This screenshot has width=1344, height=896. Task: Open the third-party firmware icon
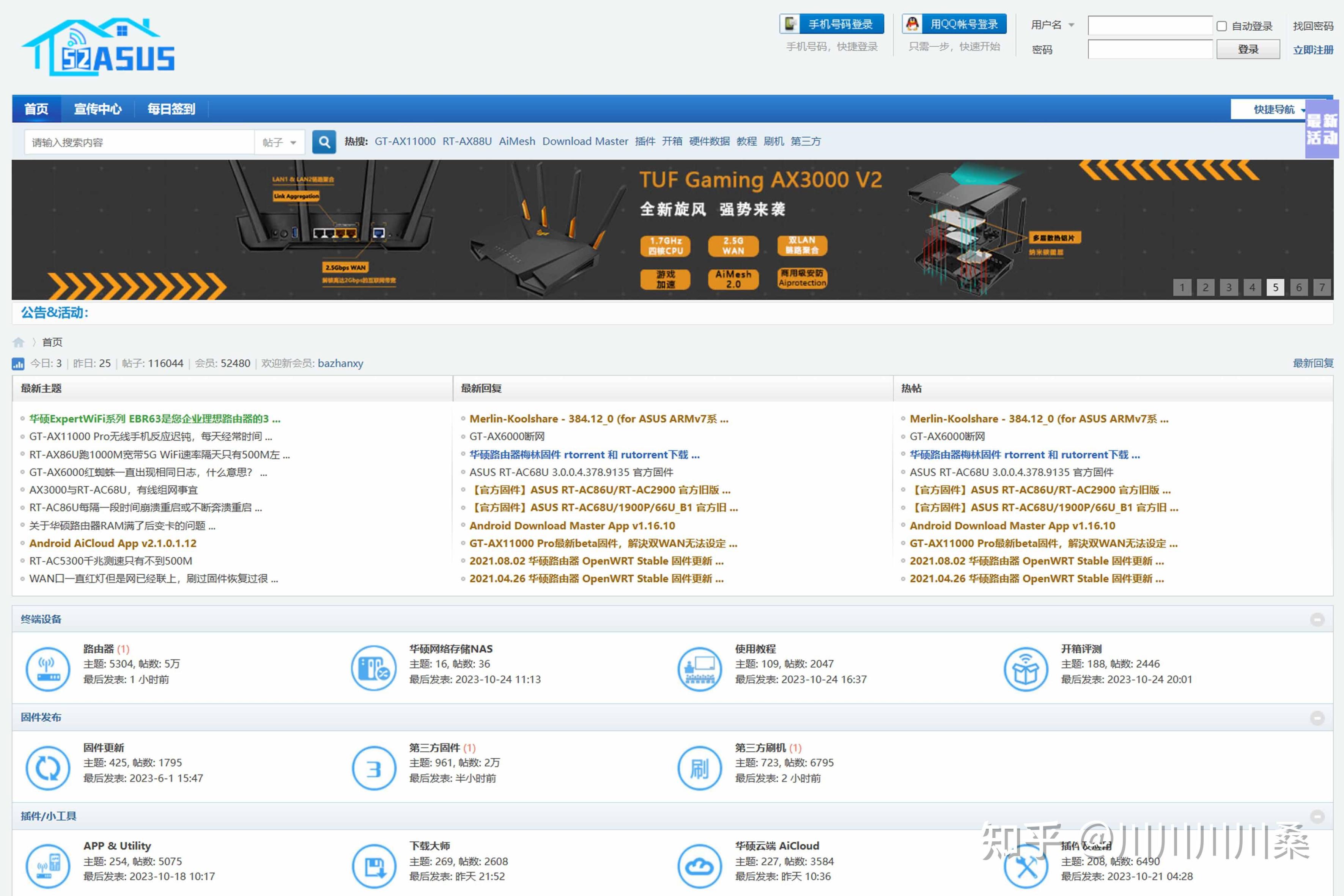[374, 769]
